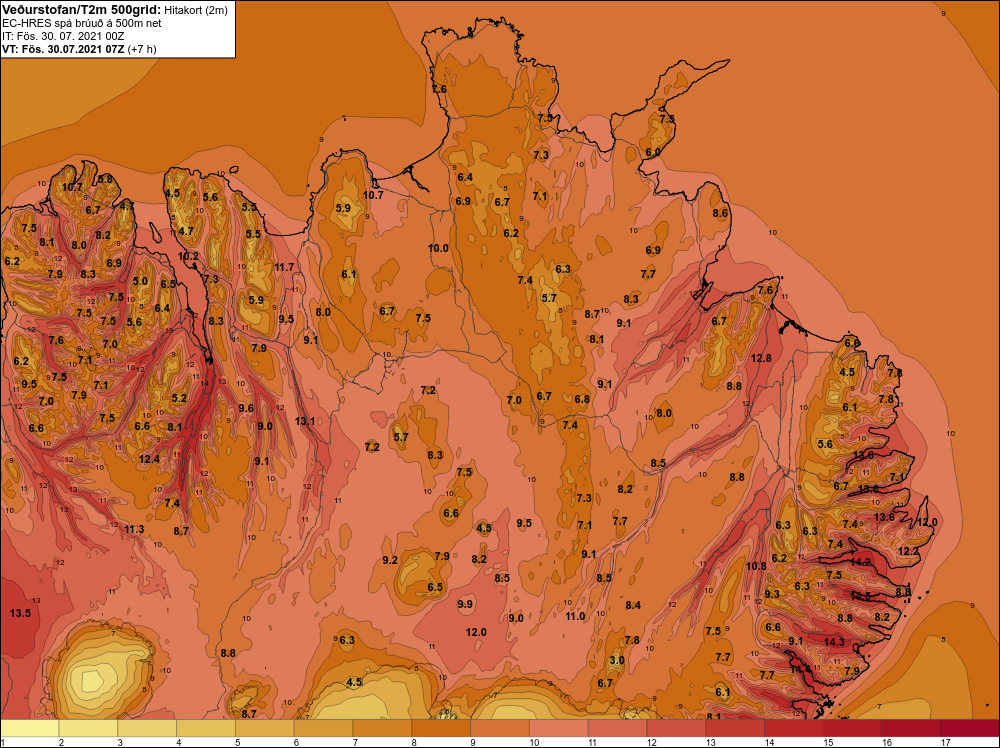Click the title 'Veðurstofan/T2m 500grid:'
This screenshot has width=1000, height=748.
[x=82, y=10]
